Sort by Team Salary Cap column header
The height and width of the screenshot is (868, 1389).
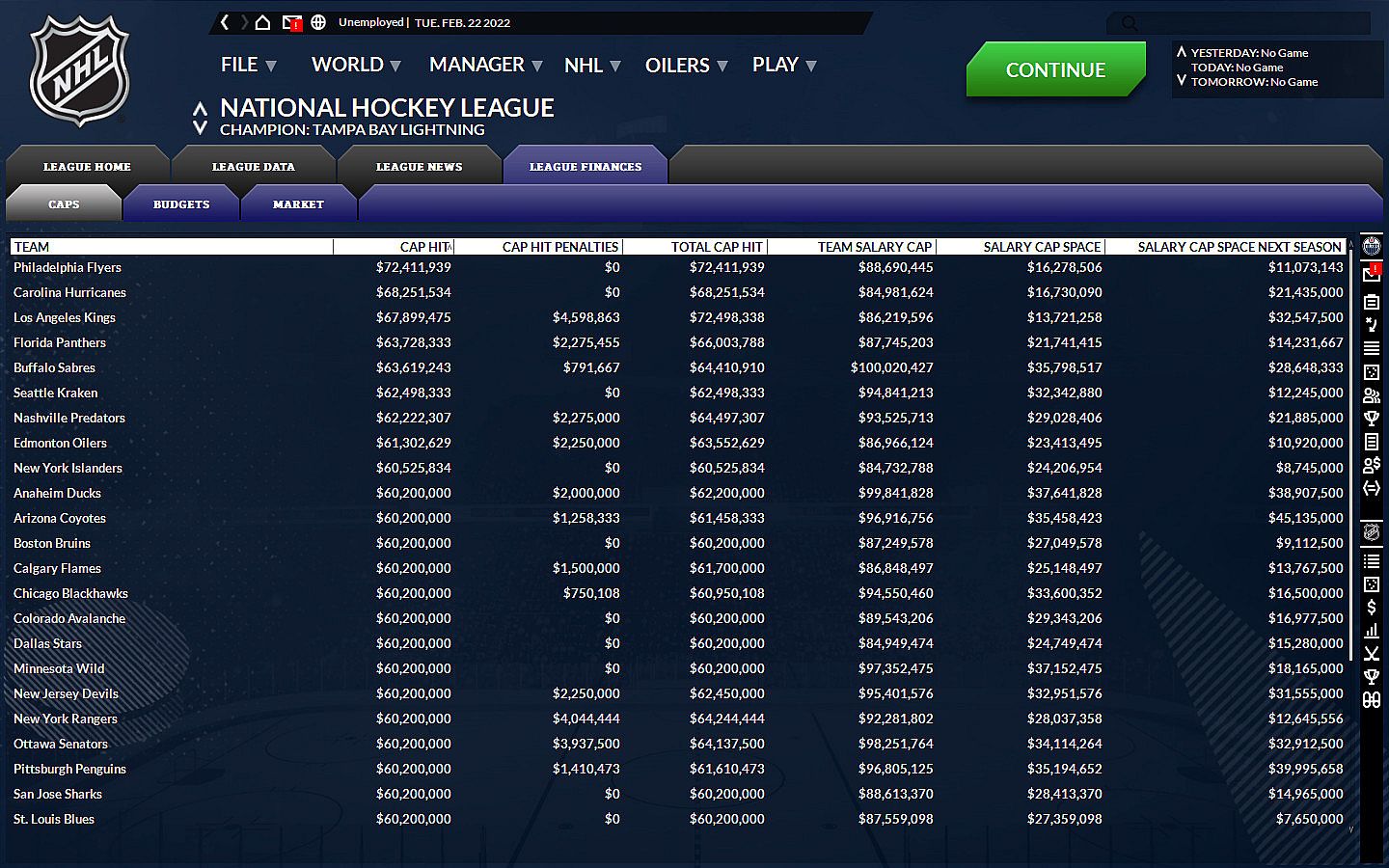point(852,247)
